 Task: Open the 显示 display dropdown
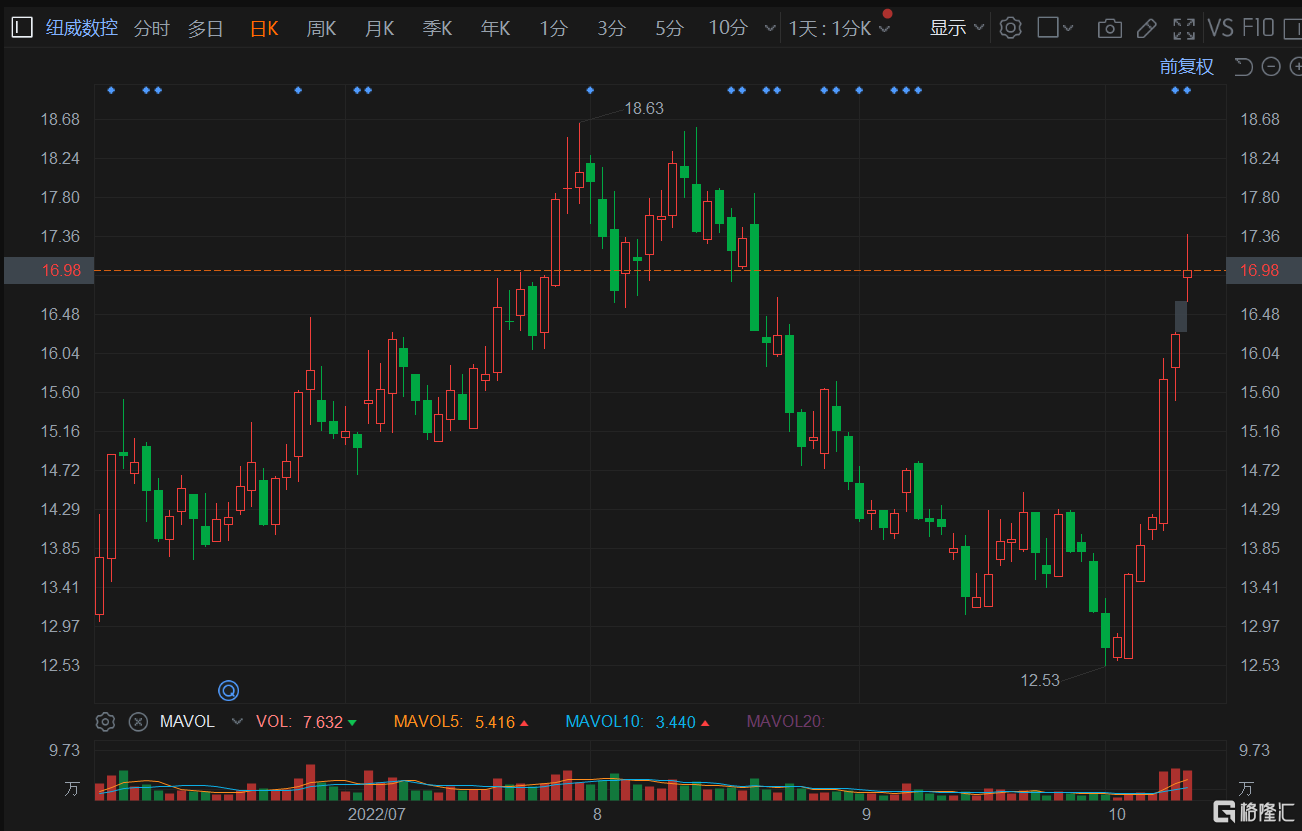point(957,28)
